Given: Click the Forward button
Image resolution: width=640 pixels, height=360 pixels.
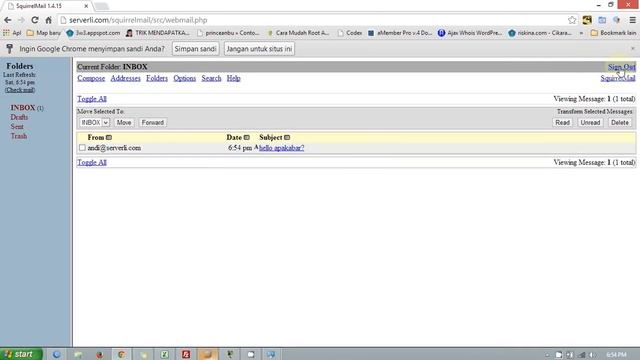Looking at the screenshot, I should pos(153,122).
